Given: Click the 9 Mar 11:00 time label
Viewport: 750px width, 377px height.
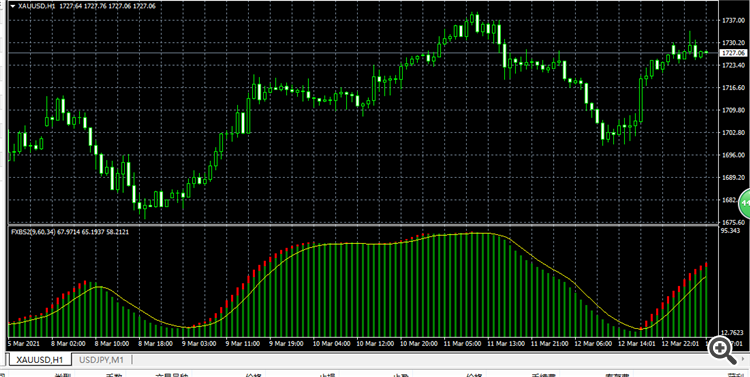Looking at the screenshot, I should pyautogui.click(x=242, y=344).
